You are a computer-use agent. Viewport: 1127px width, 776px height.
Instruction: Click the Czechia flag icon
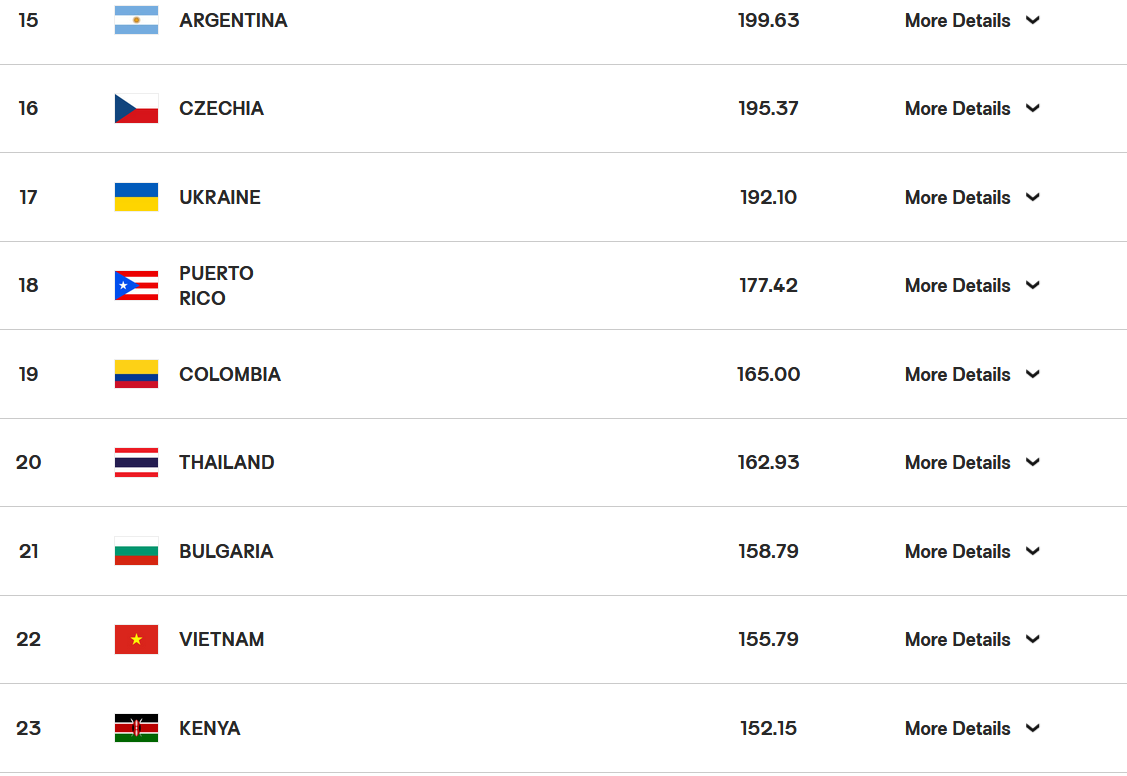click(x=137, y=108)
